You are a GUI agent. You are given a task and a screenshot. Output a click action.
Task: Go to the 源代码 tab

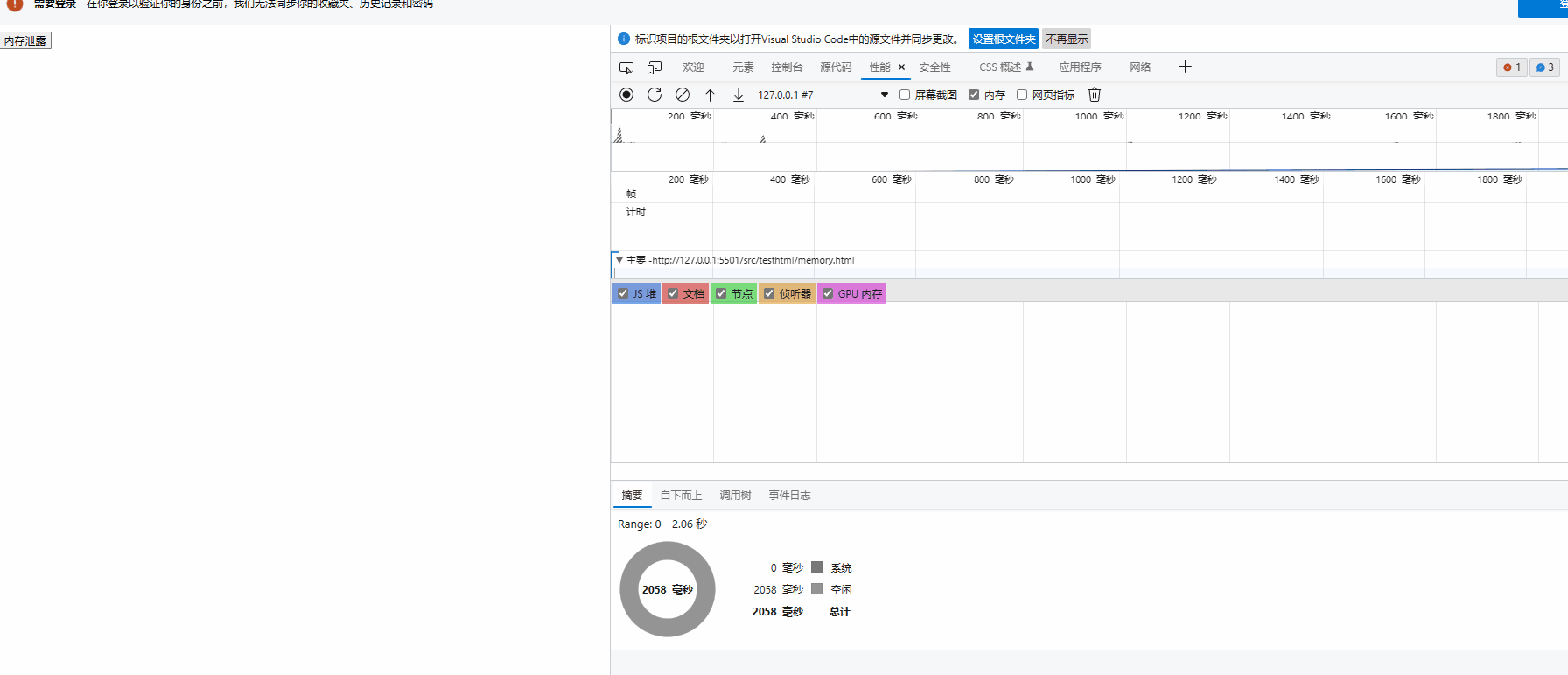coord(836,67)
